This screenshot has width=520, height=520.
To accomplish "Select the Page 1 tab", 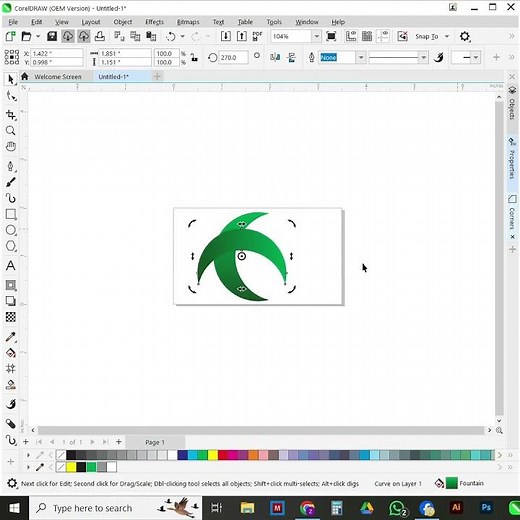I will click(155, 442).
